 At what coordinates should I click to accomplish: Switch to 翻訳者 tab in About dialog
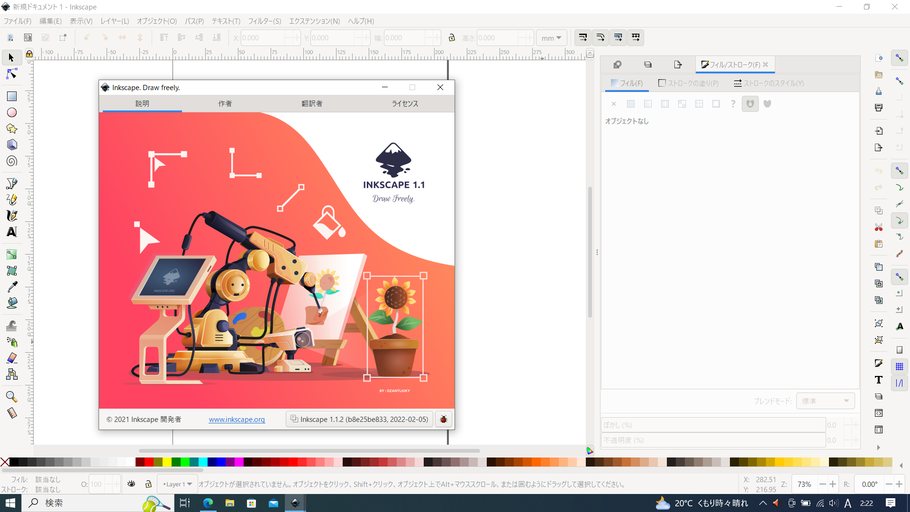(x=312, y=104)
